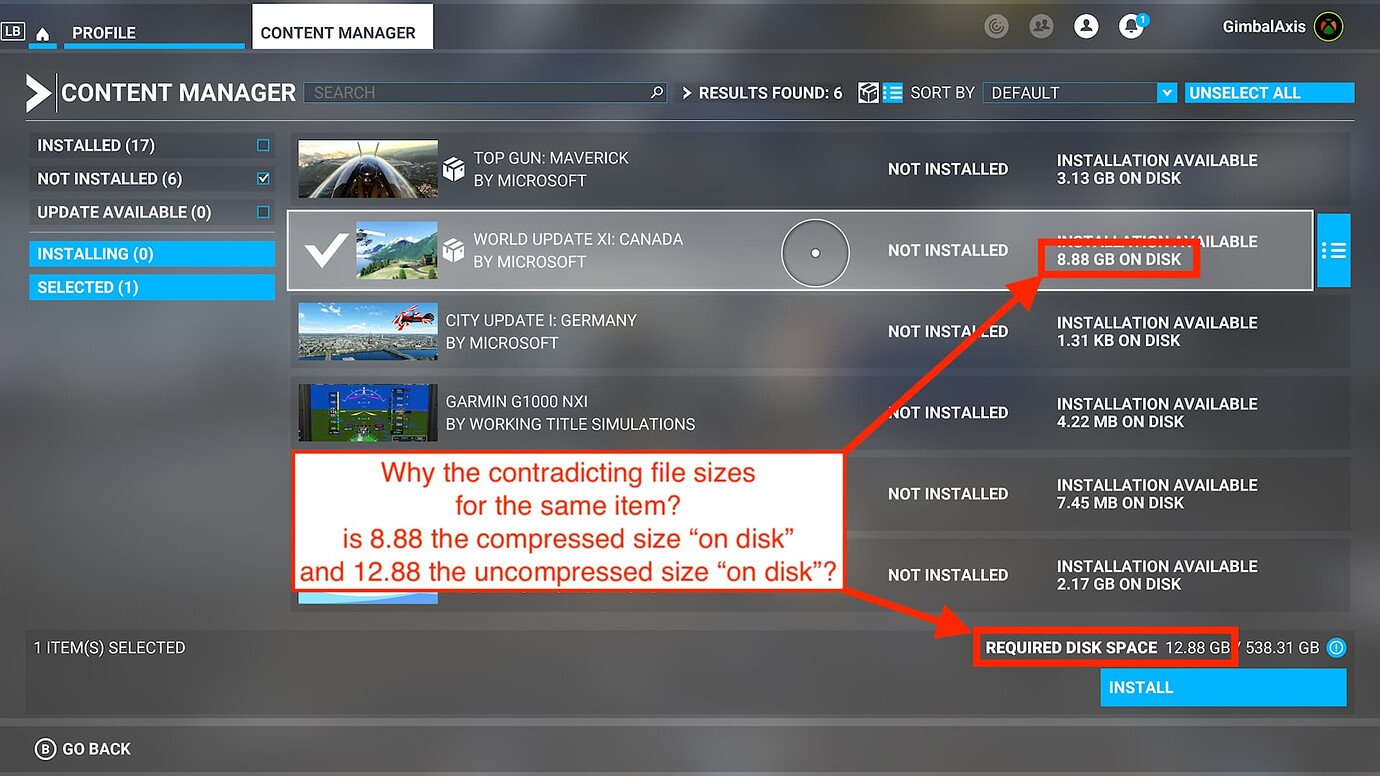Open the SORT BY Default dropdown

pyautogui.click(x=1078, y=92)
